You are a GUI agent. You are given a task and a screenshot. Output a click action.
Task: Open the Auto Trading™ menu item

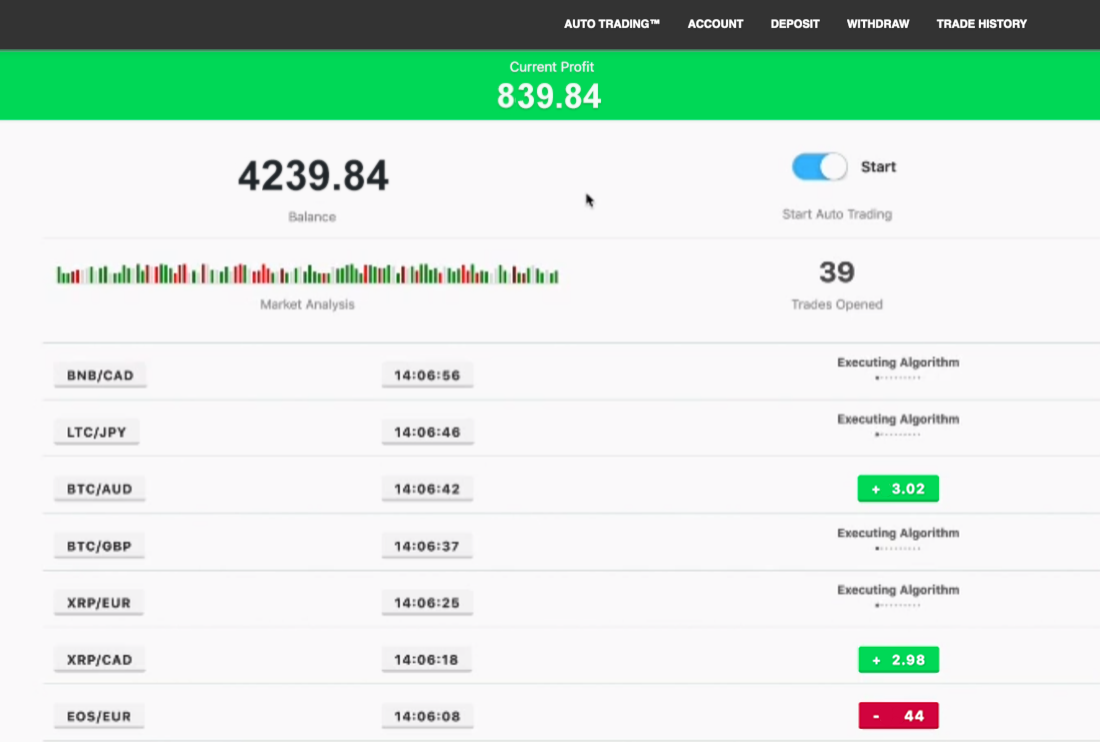[612, 24]
